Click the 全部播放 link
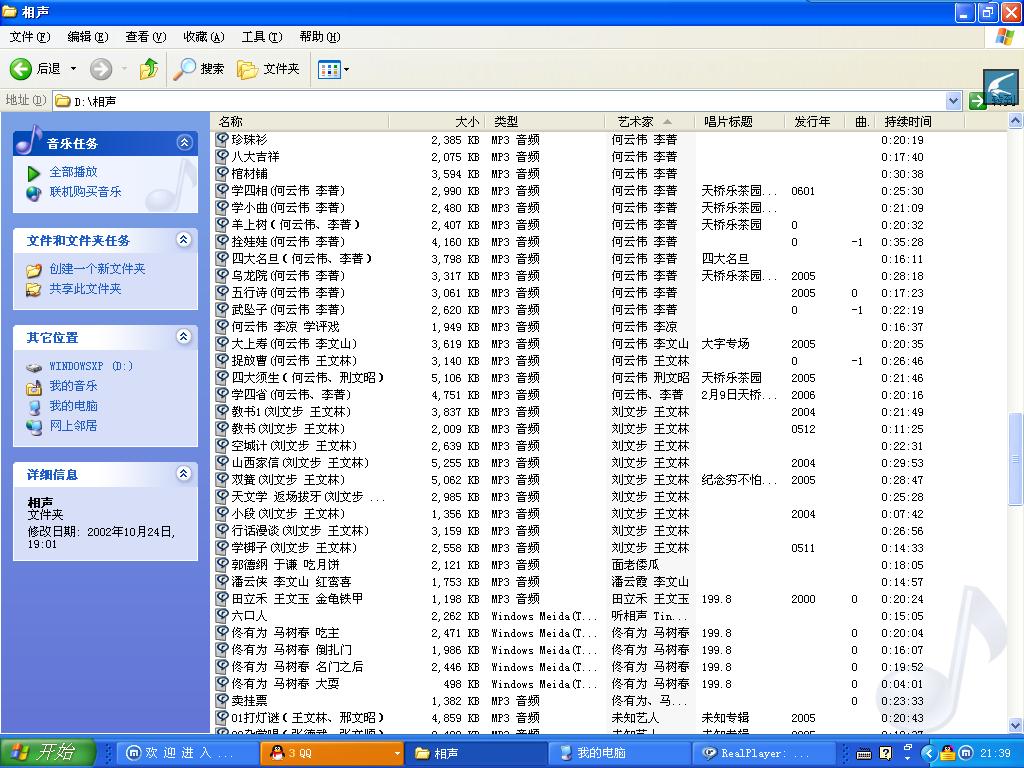Image resolution: width=1024 pixels, height=768 pixels. (73, 172)
